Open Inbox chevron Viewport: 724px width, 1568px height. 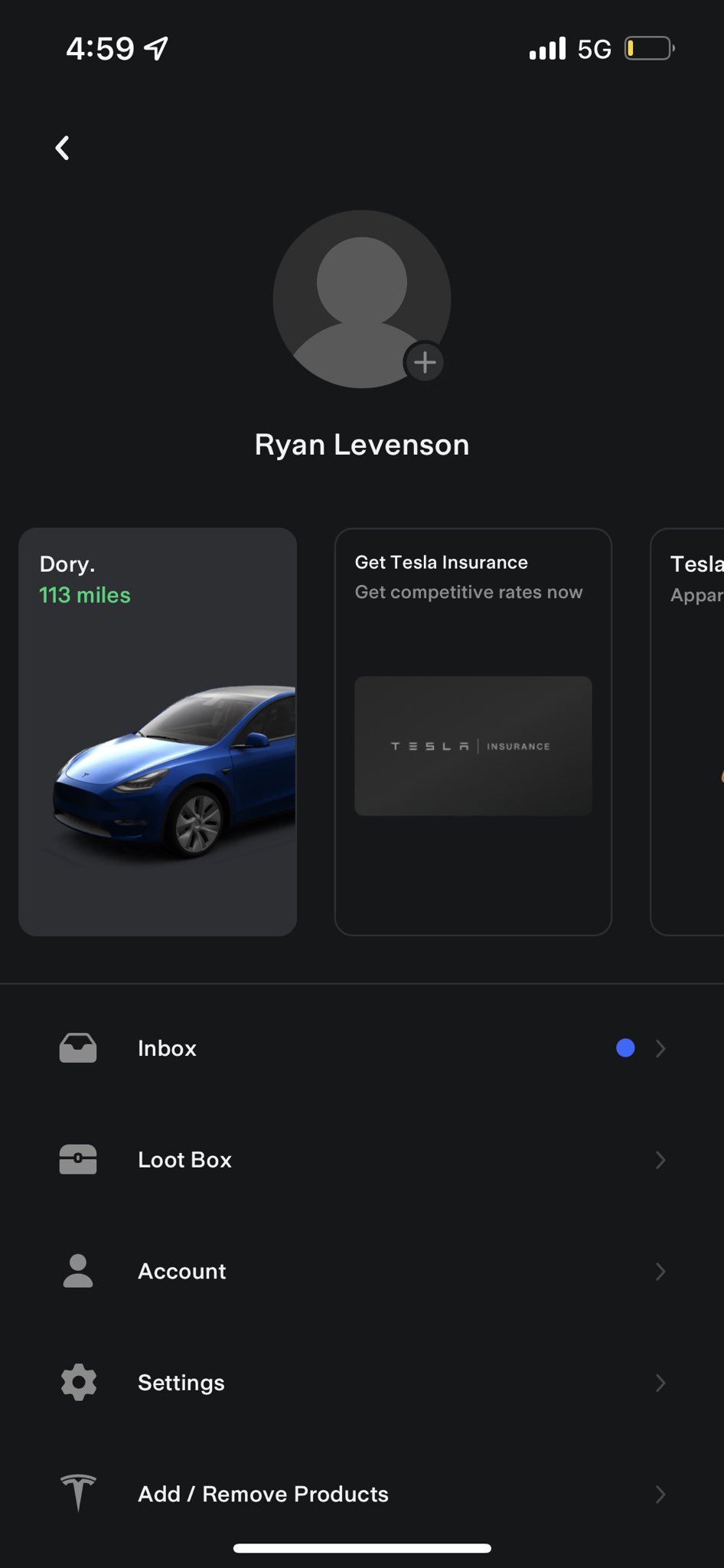660,1048
